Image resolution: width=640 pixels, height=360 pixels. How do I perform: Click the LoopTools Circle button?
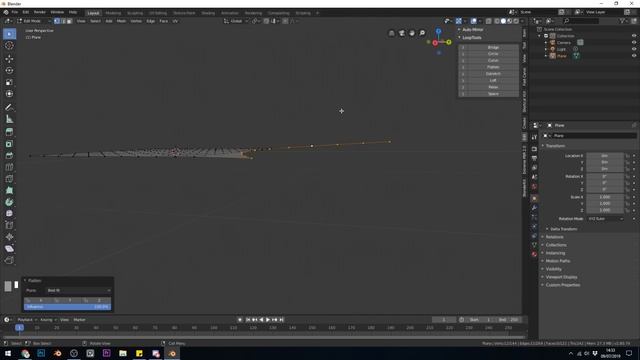pyautogui.click(x=493, y=54)
